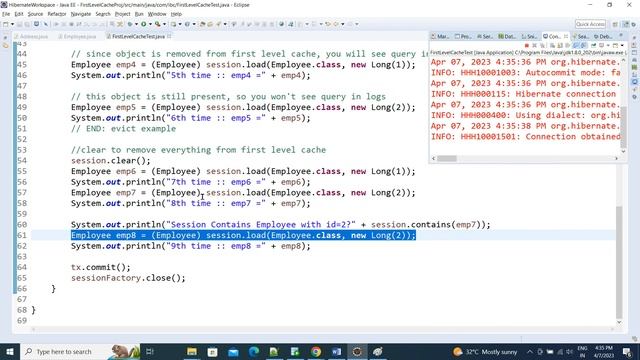Viewport: 640px width, 360px height.
Task: Click the Windows Start button
Action: click(x=10, y=351)
